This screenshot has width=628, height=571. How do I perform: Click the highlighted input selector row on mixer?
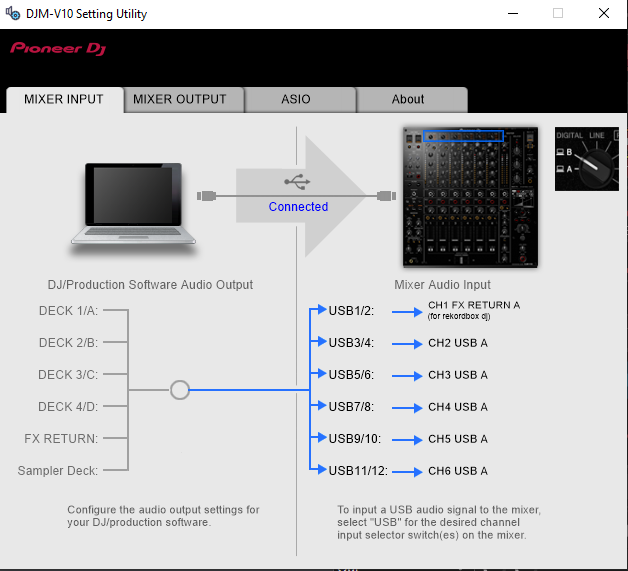463,136
